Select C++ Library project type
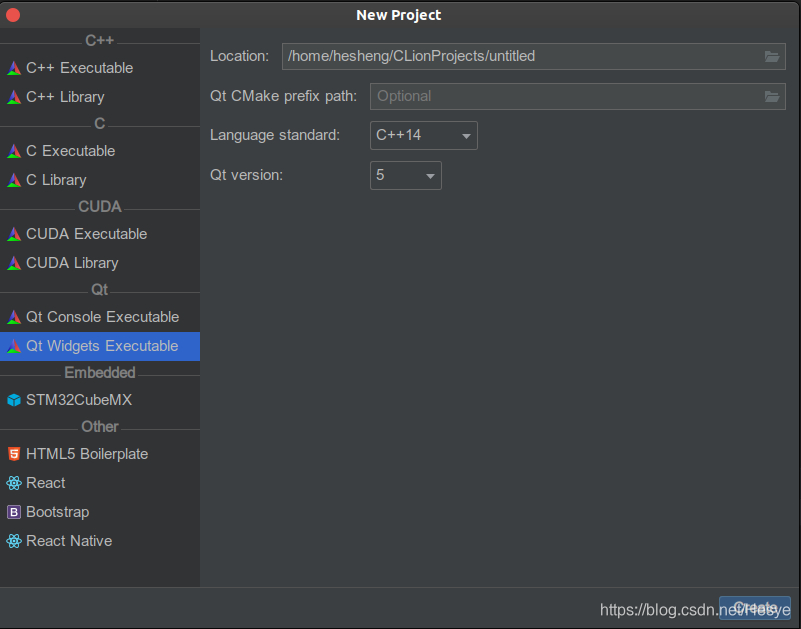Viewport: 801px width, 629px height. (100, 97)
